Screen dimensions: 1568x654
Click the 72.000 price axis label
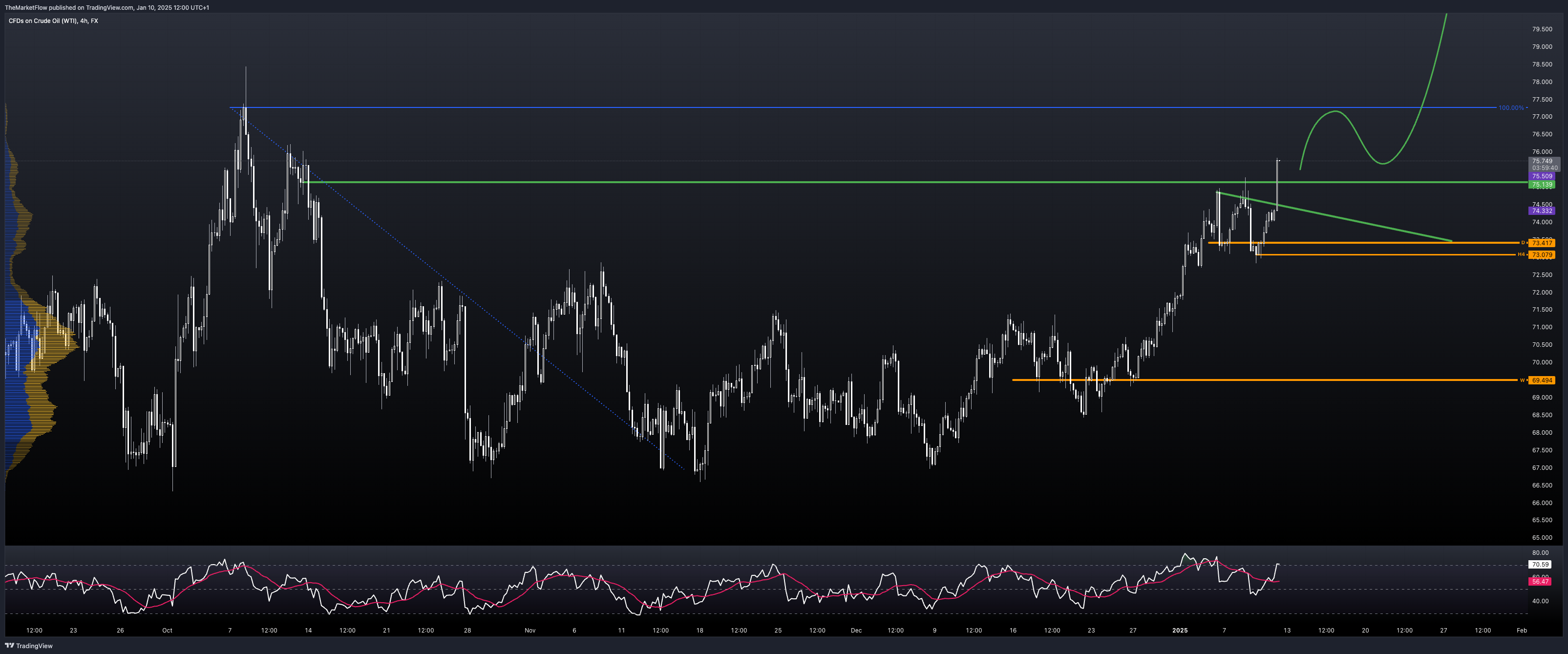1542,293
